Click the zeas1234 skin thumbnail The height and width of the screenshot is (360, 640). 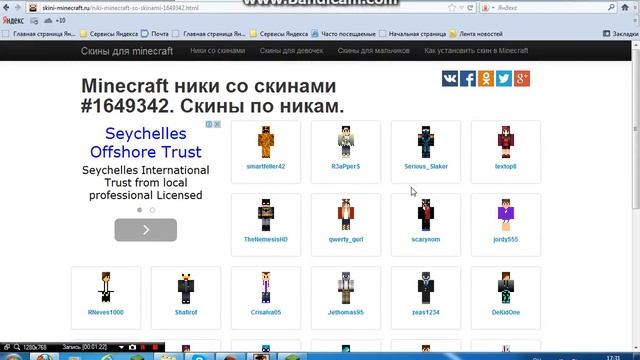point(426,288)
